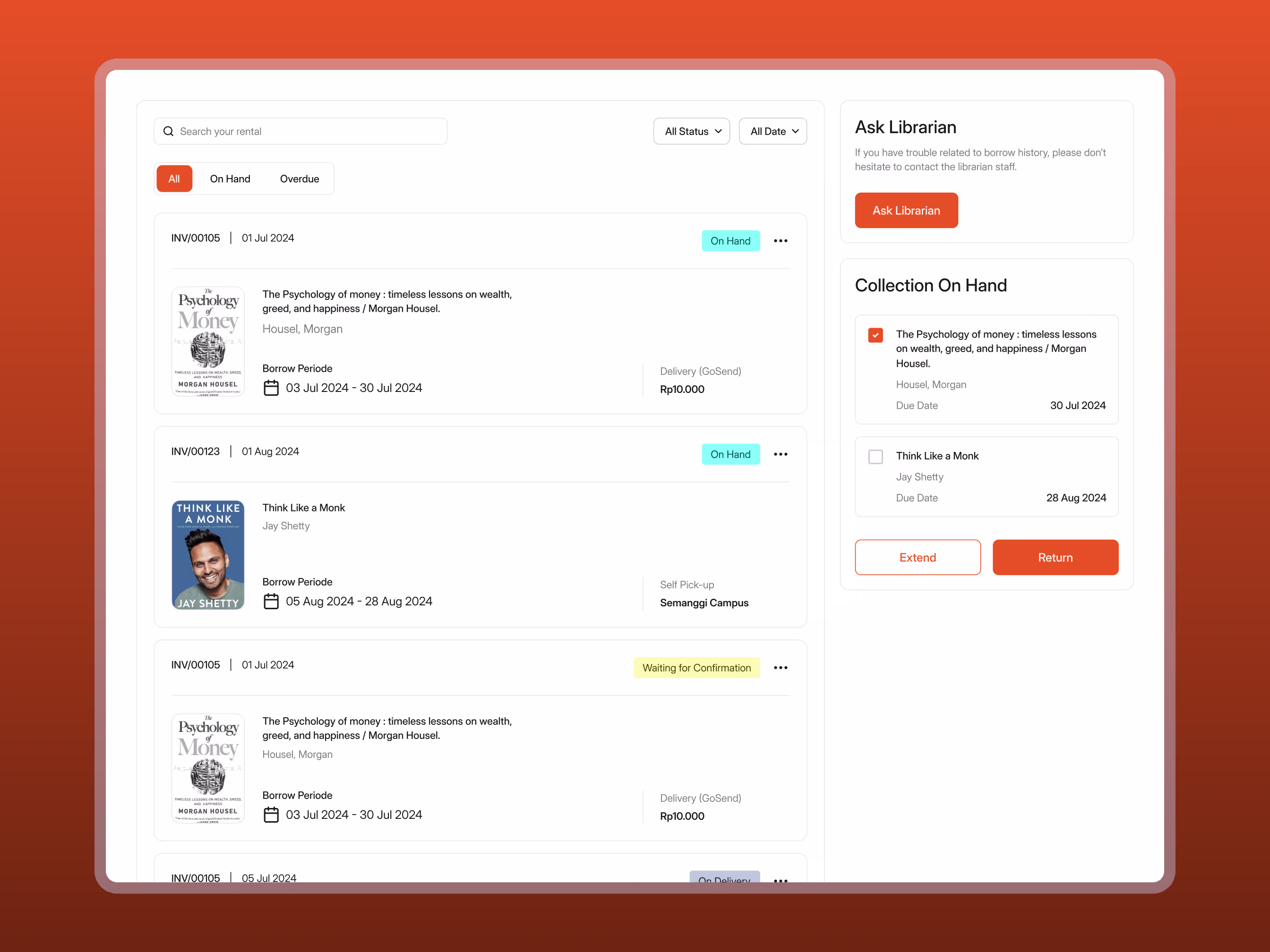Open the Think Like a Monk book cover

coord(208,555)
